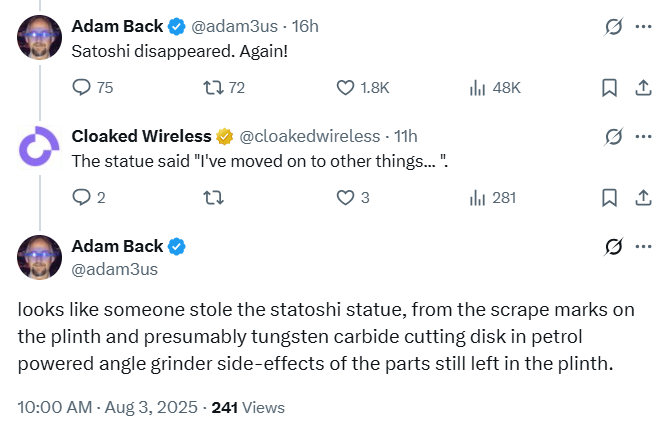This screenshot has width=667, height=424.
Task: Reply to Cloaked Wireless tweet
Action: click(83, 197)
